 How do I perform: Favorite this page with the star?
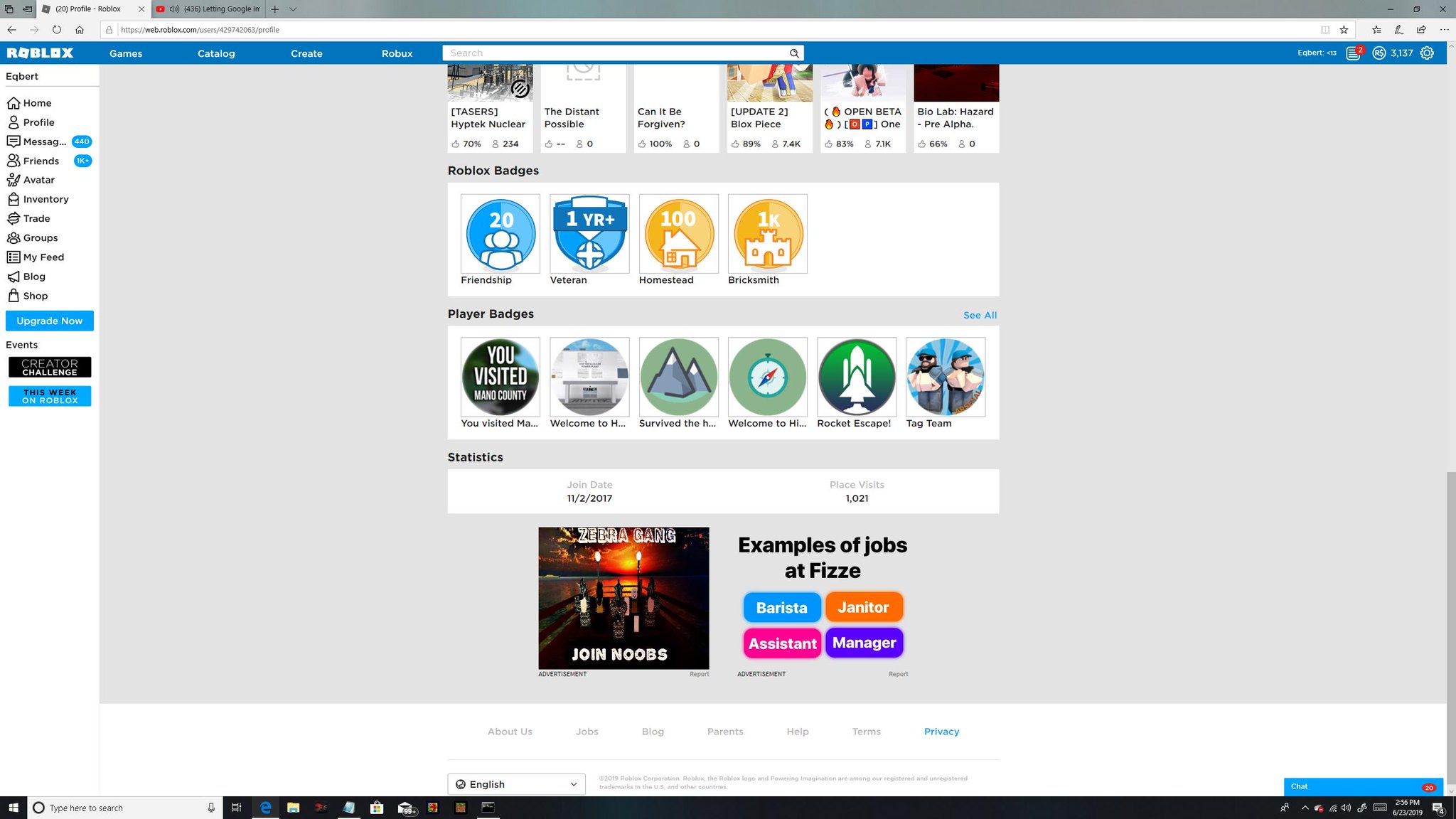[1344, 30]
